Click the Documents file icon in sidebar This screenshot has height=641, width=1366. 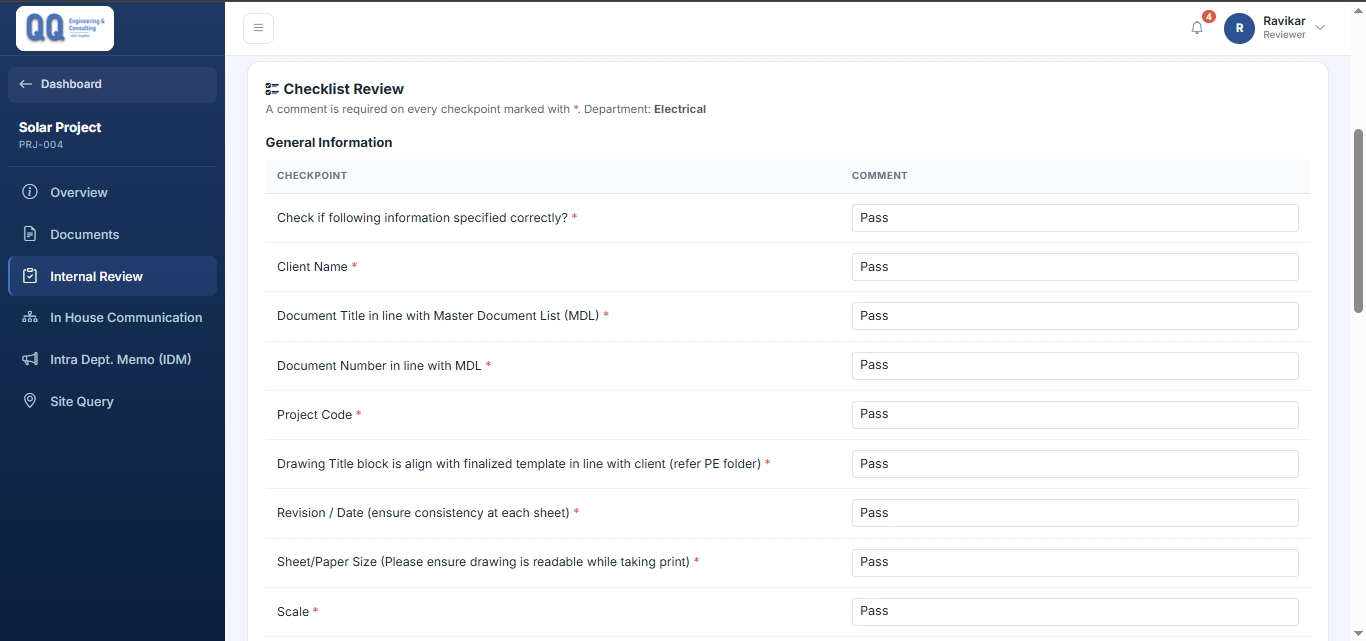tap(30, 234)
